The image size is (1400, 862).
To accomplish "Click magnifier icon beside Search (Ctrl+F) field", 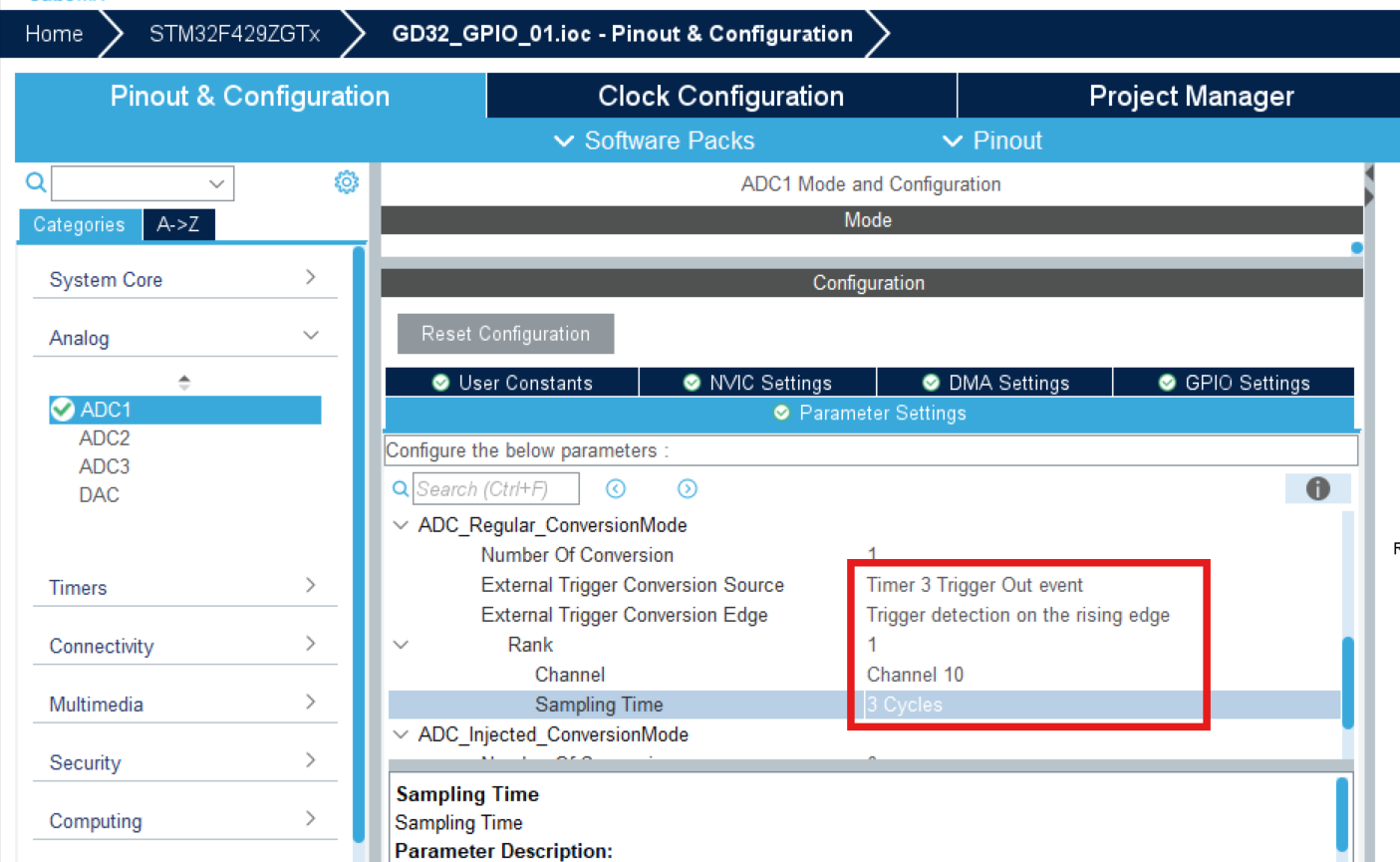I will click(x=400, y=489).
